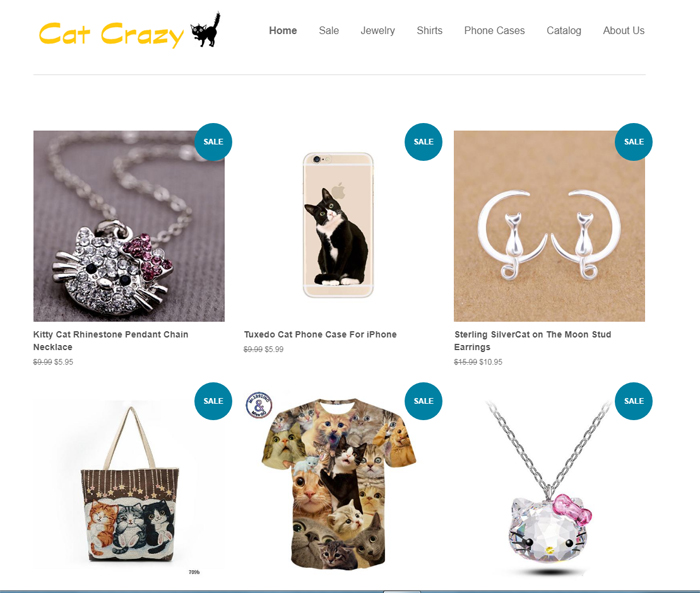Click the SALE badge on rhinestone necklace
Screen dimensions: 700x593
pyautogui.click(x=213, y=142)
